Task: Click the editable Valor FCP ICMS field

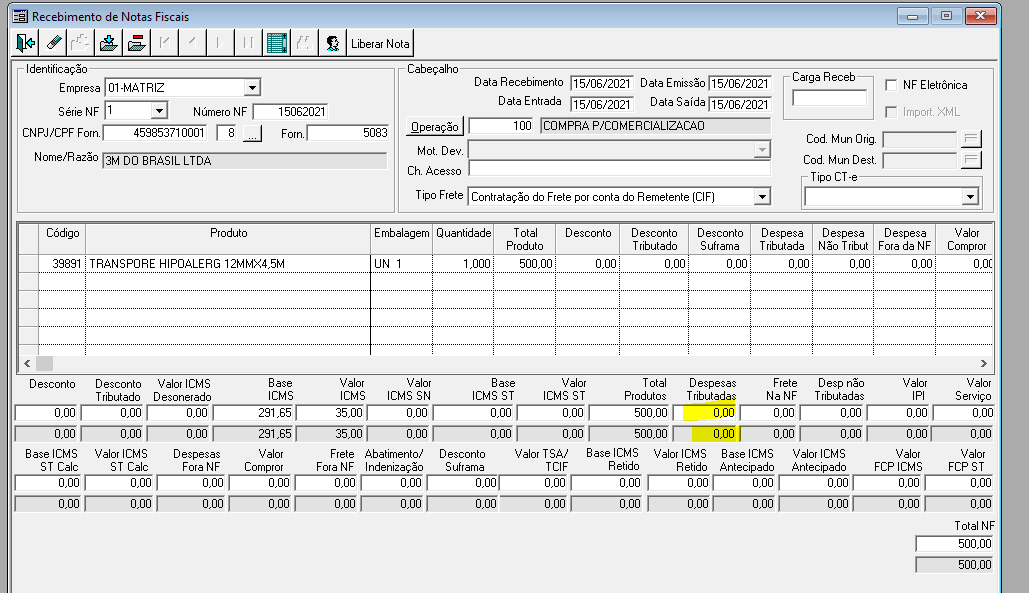Action: tap(888, 483)
